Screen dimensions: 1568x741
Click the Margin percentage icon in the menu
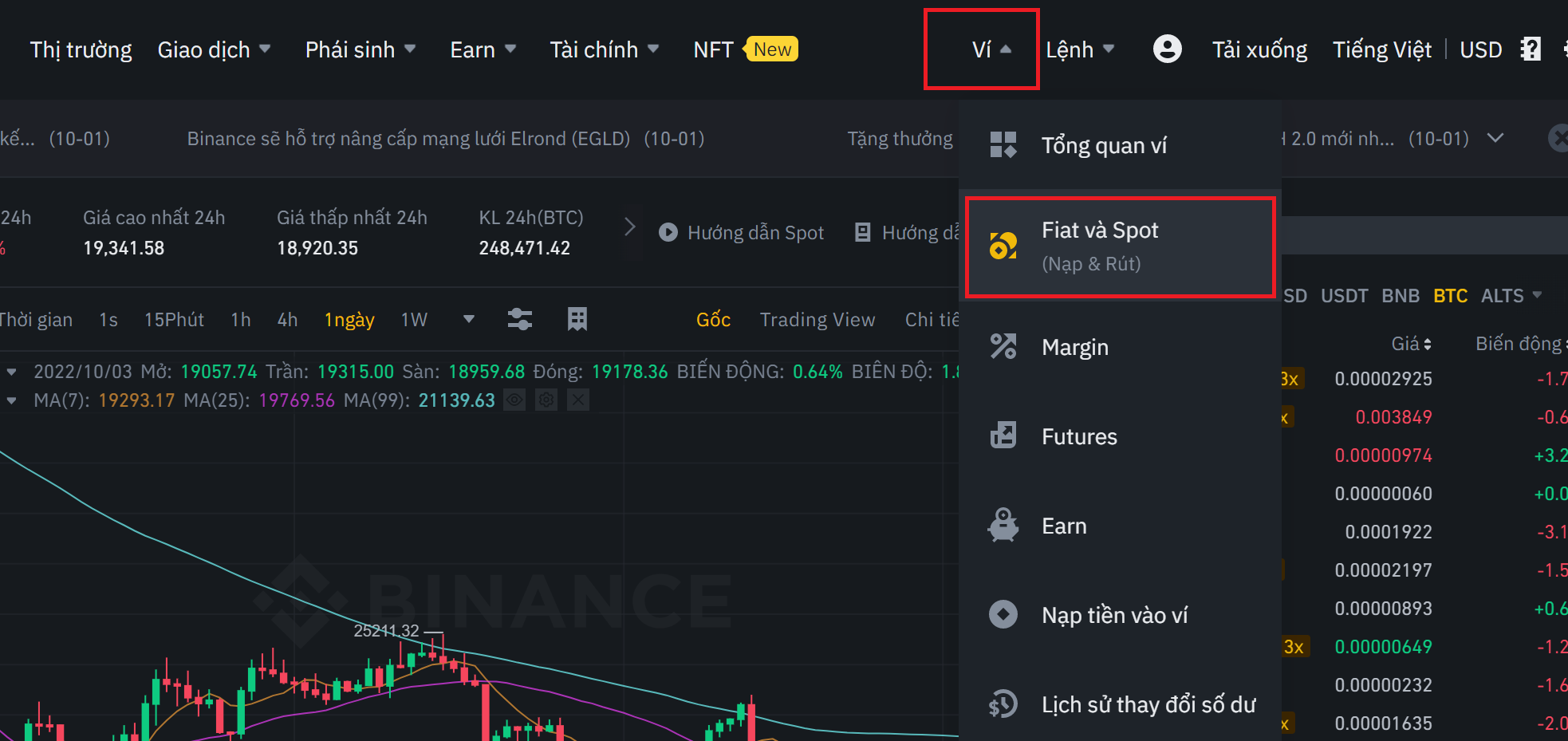(x=1003, y=346)
